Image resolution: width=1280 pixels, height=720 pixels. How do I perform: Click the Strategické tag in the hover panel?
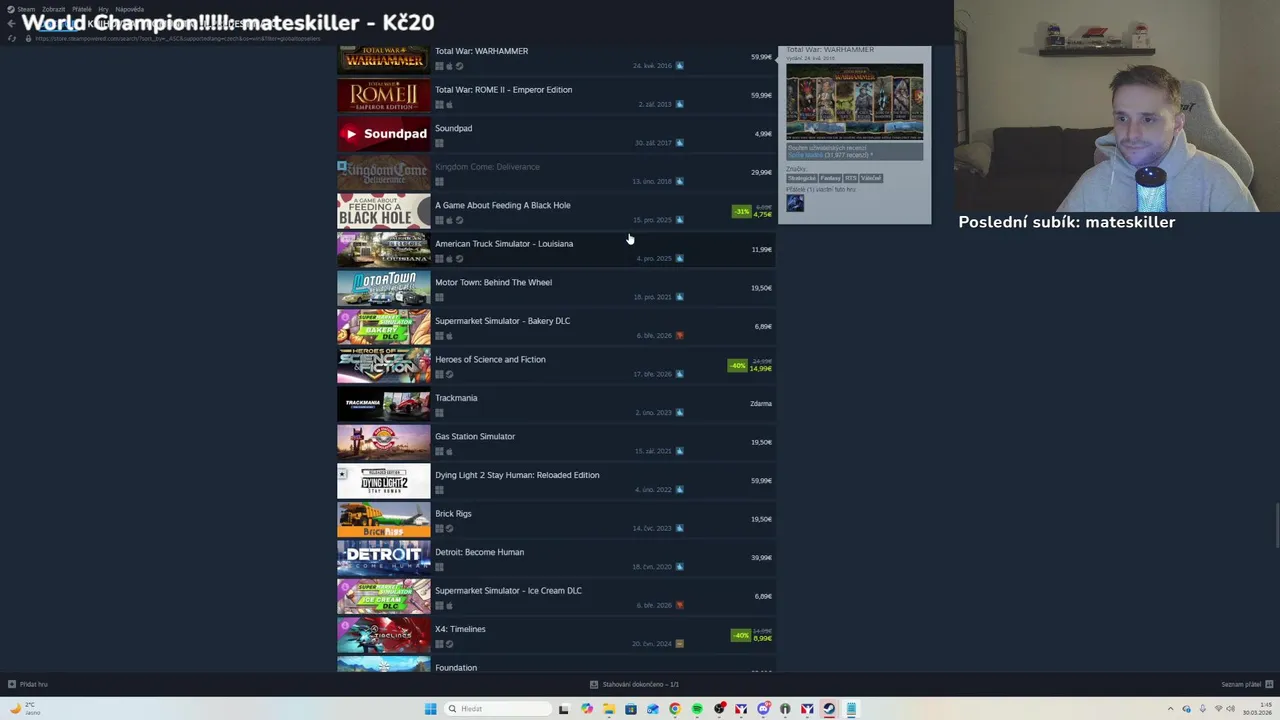tap(801, 178)
